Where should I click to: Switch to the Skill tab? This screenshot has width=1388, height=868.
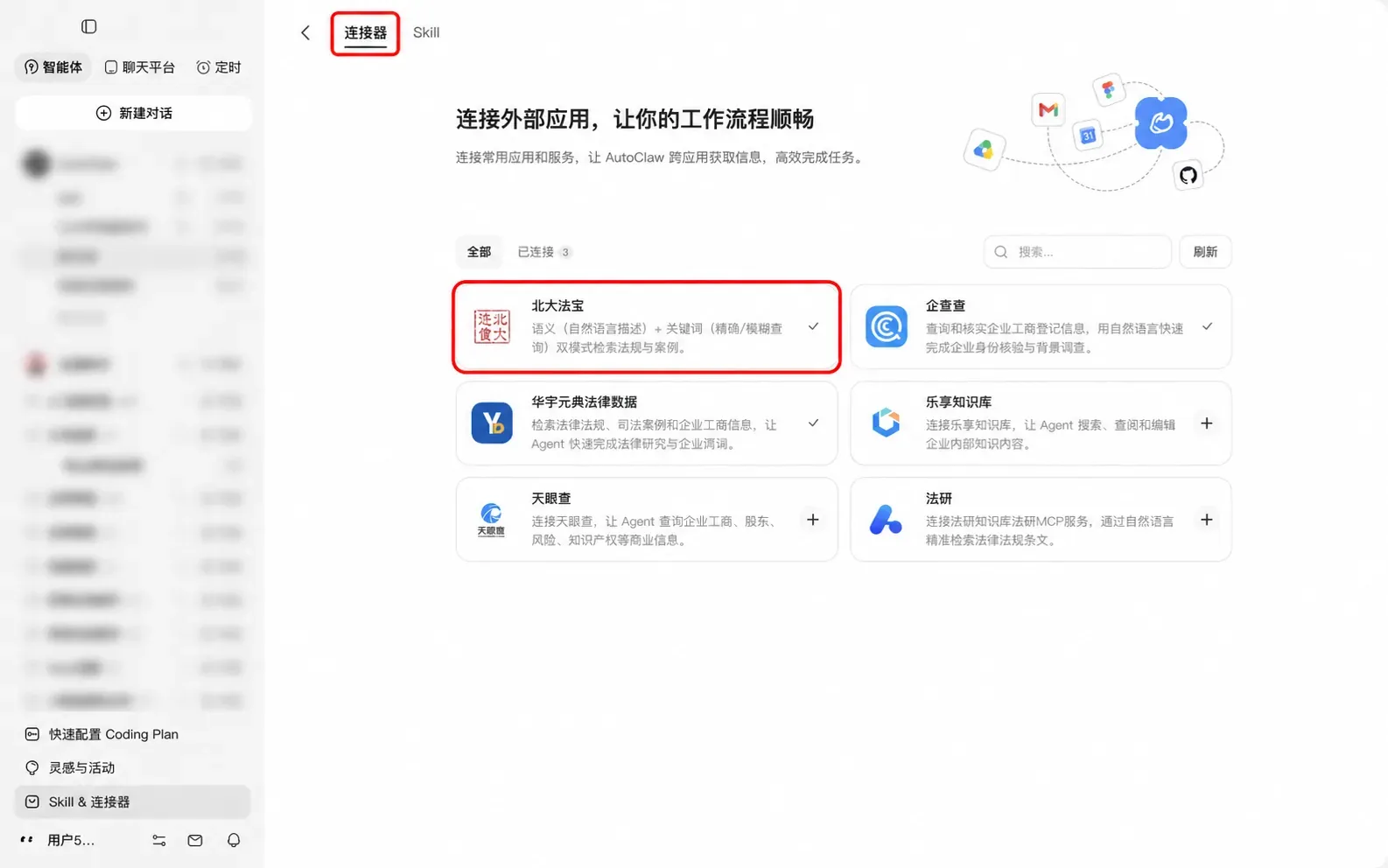[426, 32]
